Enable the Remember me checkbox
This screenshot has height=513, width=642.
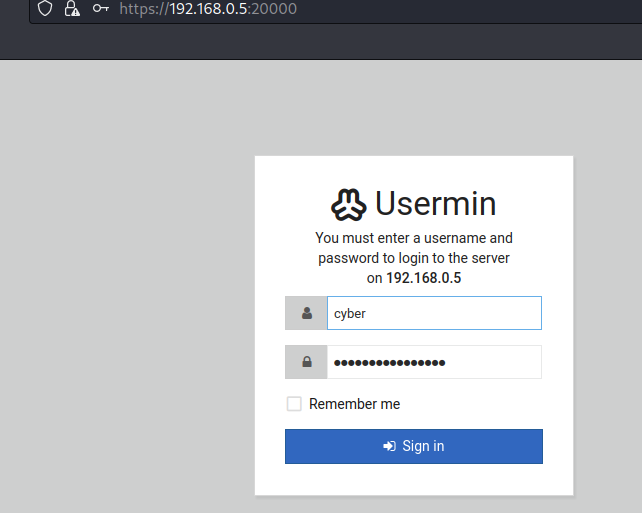[x=294, y=404]
